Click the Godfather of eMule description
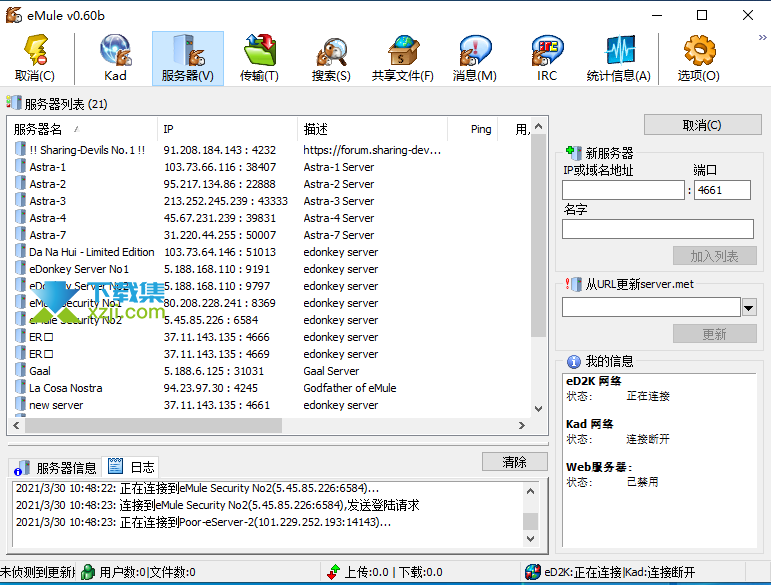 pyautogui.click(x=350, y=388)
